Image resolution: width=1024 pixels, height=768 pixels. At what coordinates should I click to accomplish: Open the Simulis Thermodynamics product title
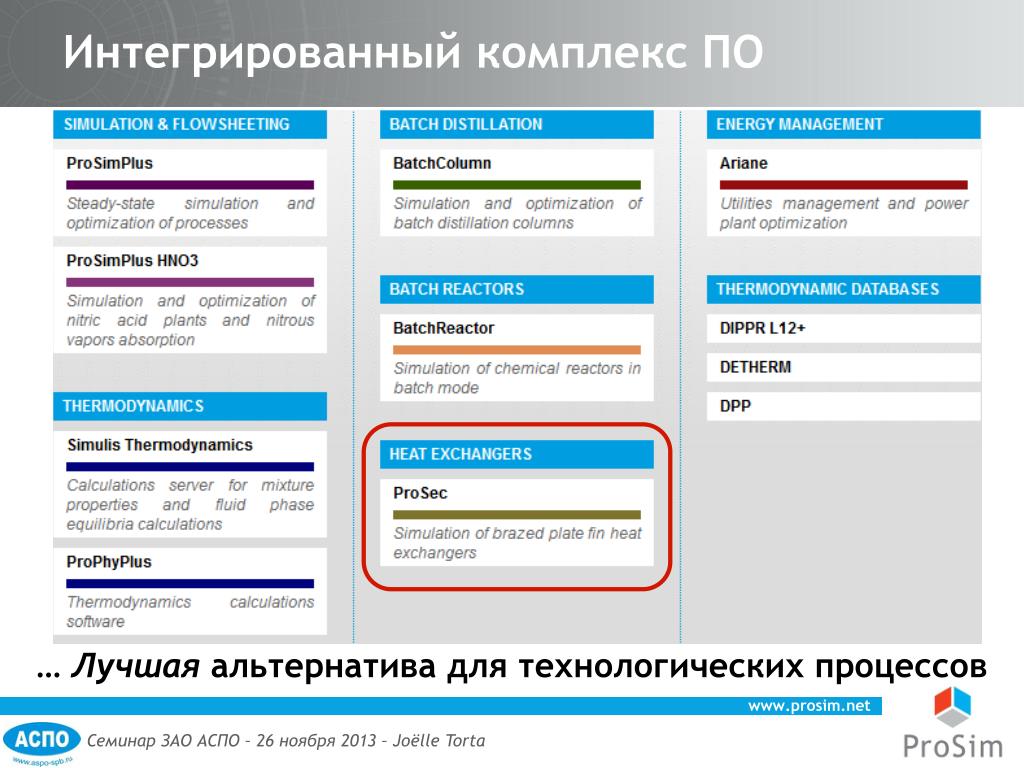(160, 445)
